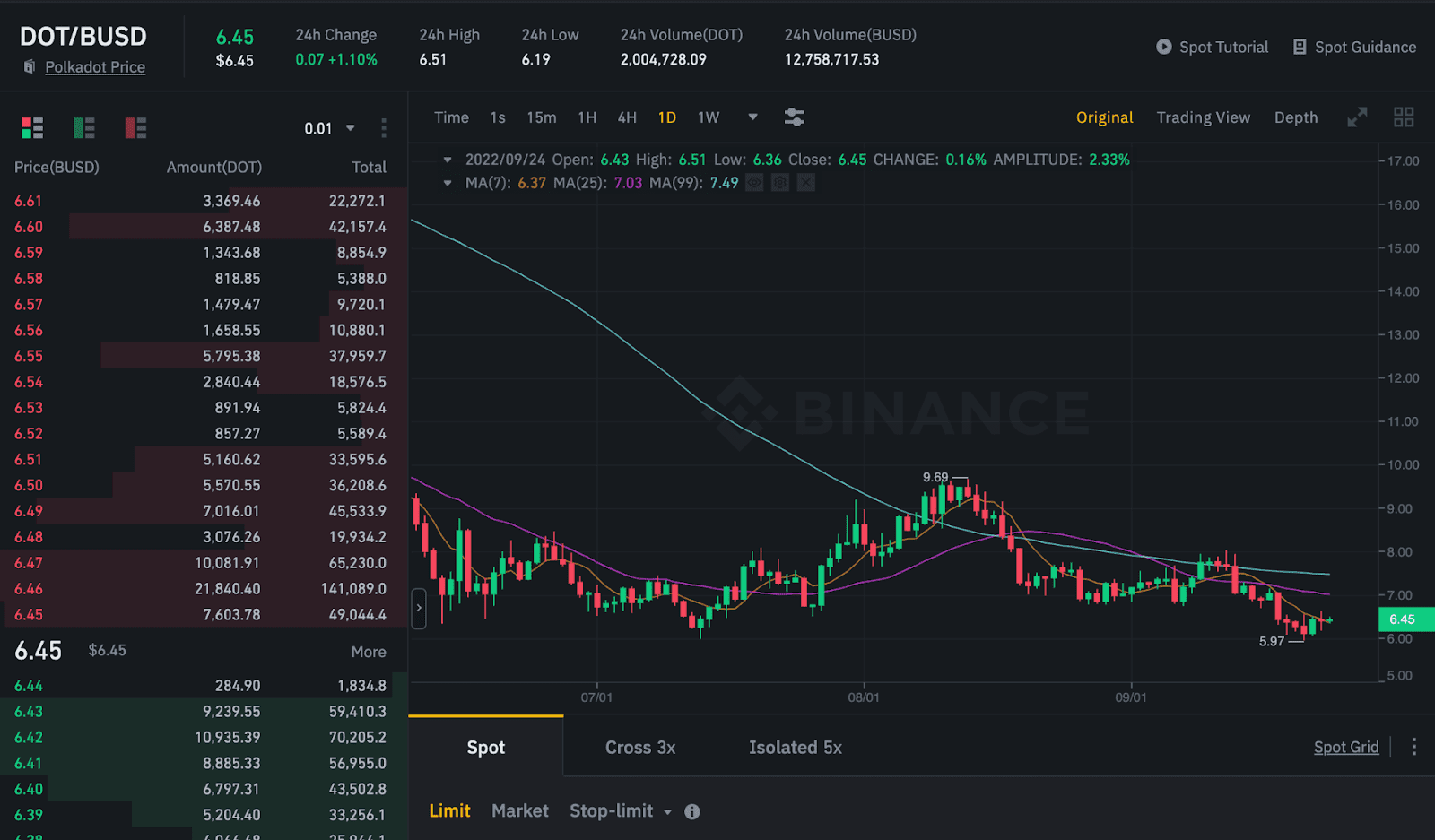The image size is (1435, 840).
Task: Select the Spot trading tab
Action: click(486, 747)
